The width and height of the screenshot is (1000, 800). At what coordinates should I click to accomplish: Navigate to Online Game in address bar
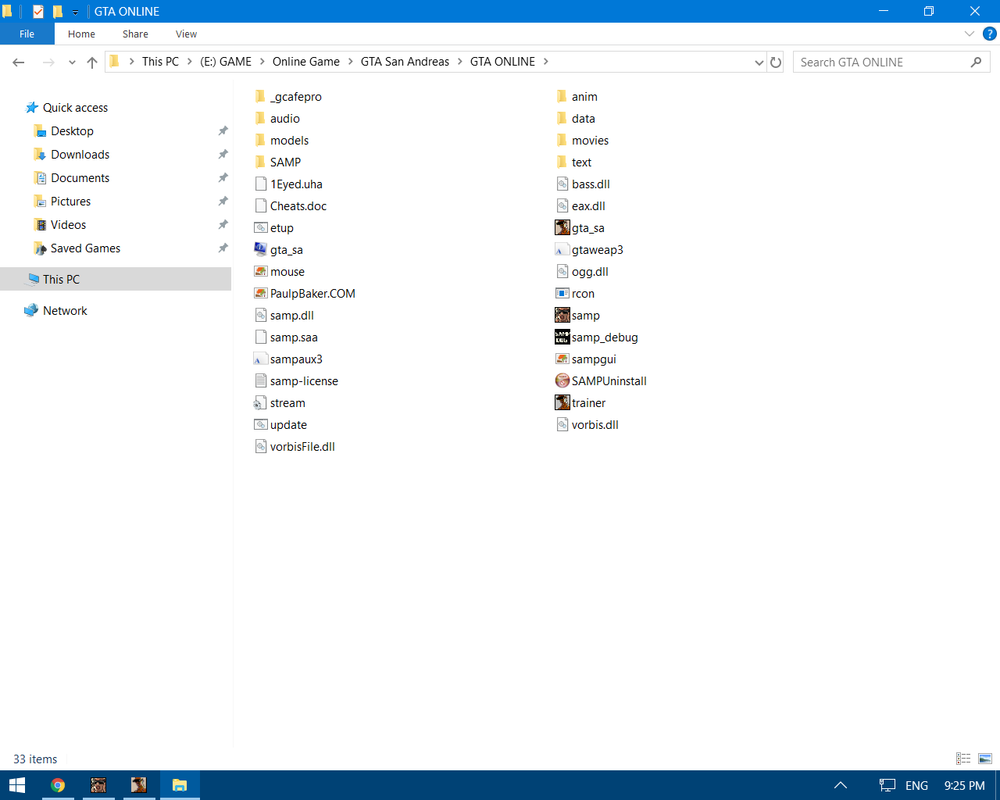pos(306,61)
